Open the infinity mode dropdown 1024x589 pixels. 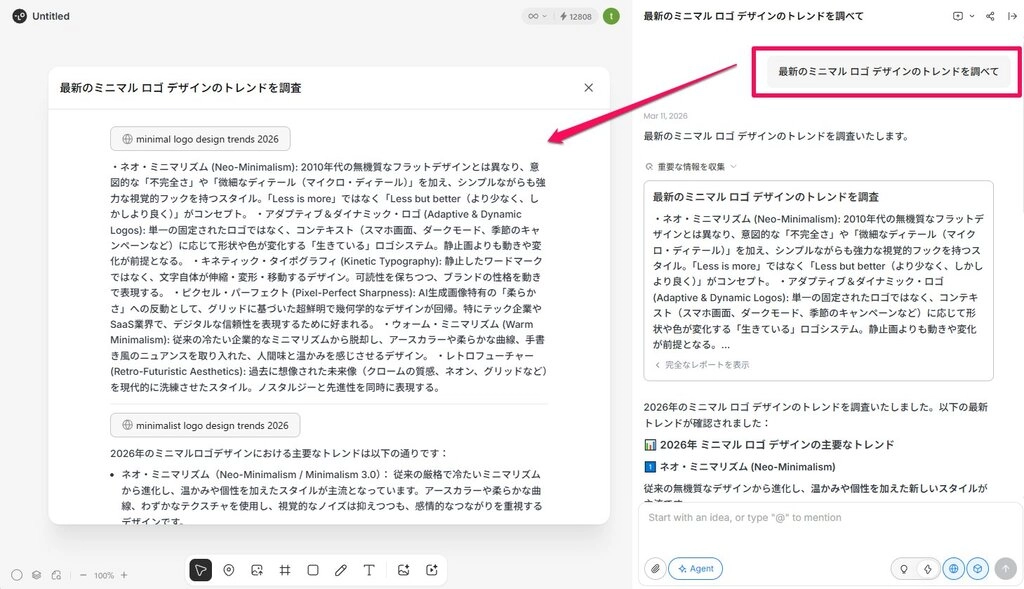[537, 16]
